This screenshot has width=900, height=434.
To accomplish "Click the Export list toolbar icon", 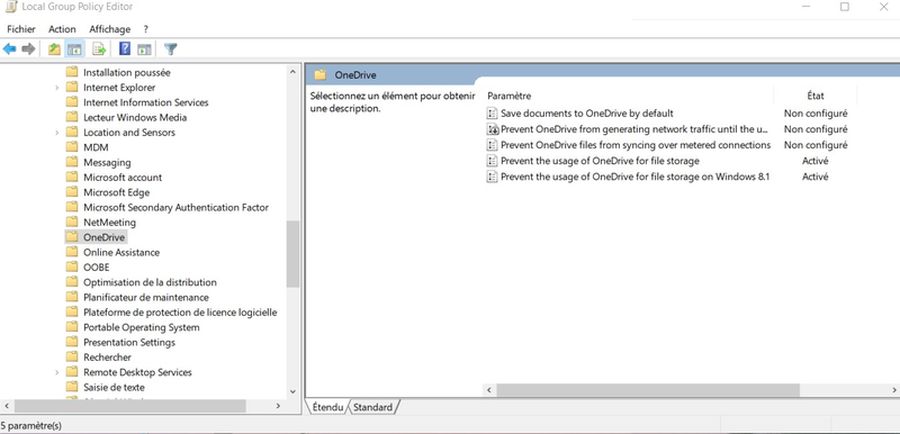I will pos(99,49).
